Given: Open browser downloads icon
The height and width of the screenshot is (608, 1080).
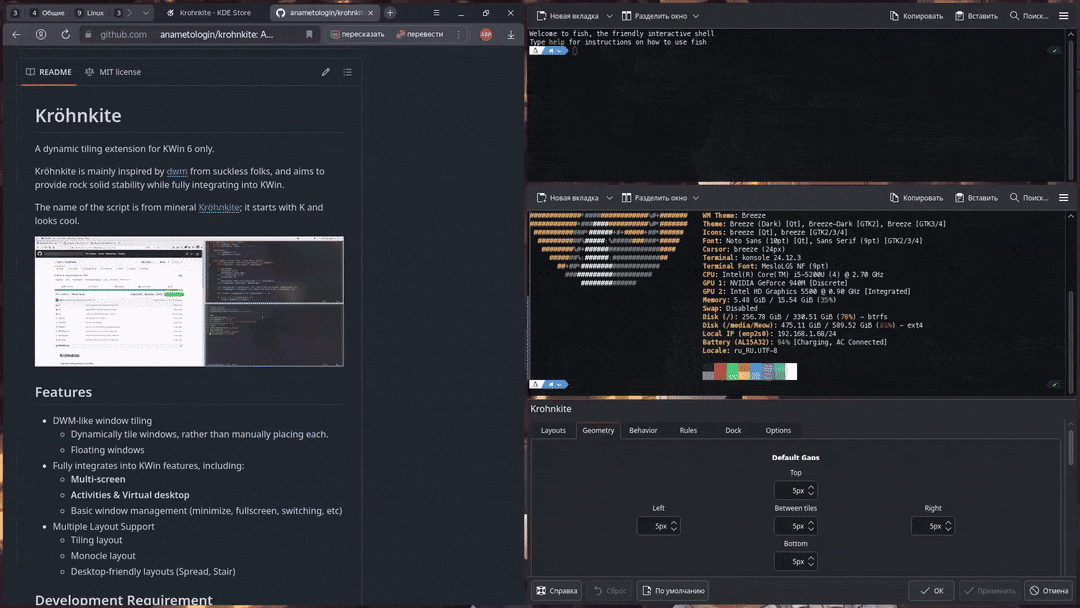Looking at the screenshot, I should (511, 34).
